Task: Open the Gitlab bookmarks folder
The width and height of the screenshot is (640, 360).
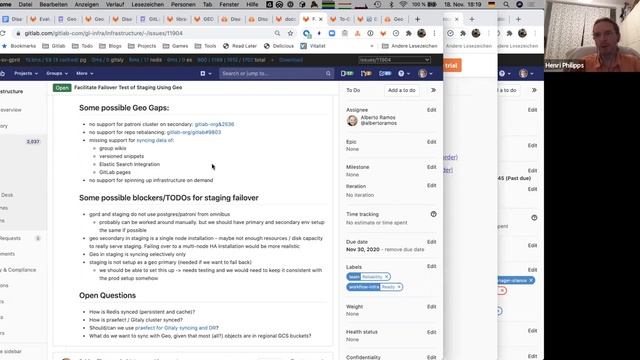Action: 54,46
